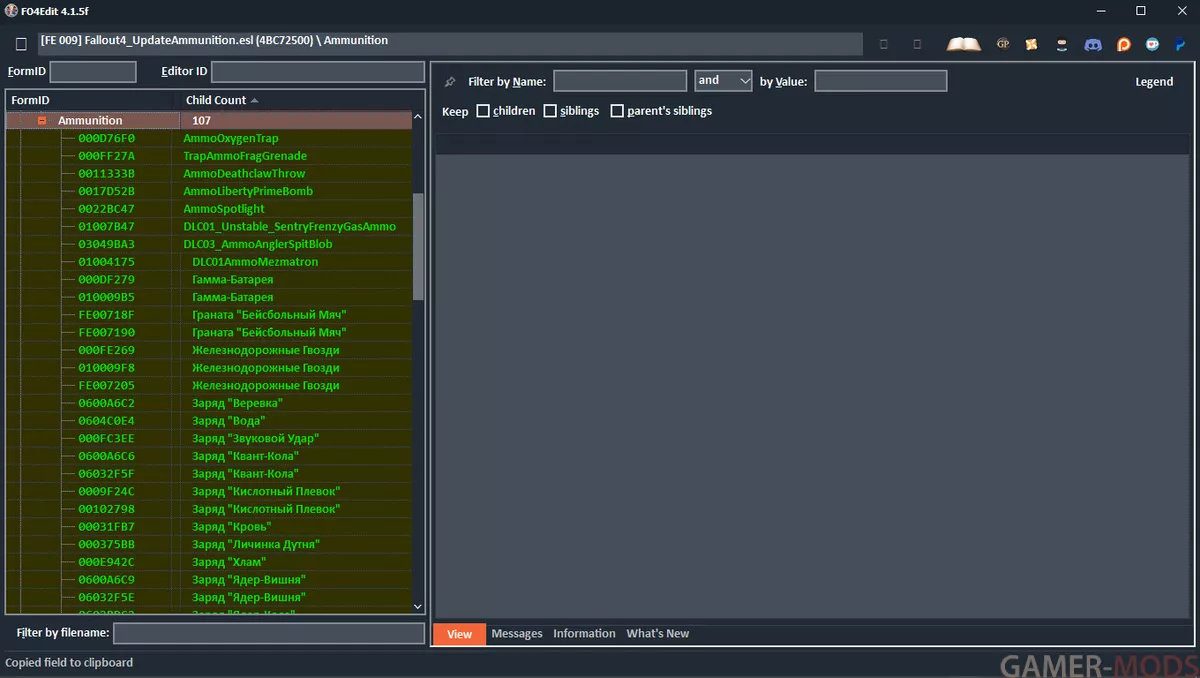1200x678 pixels.
Task: Select the record with FormID 0009F24C
Action: (209, 491)
